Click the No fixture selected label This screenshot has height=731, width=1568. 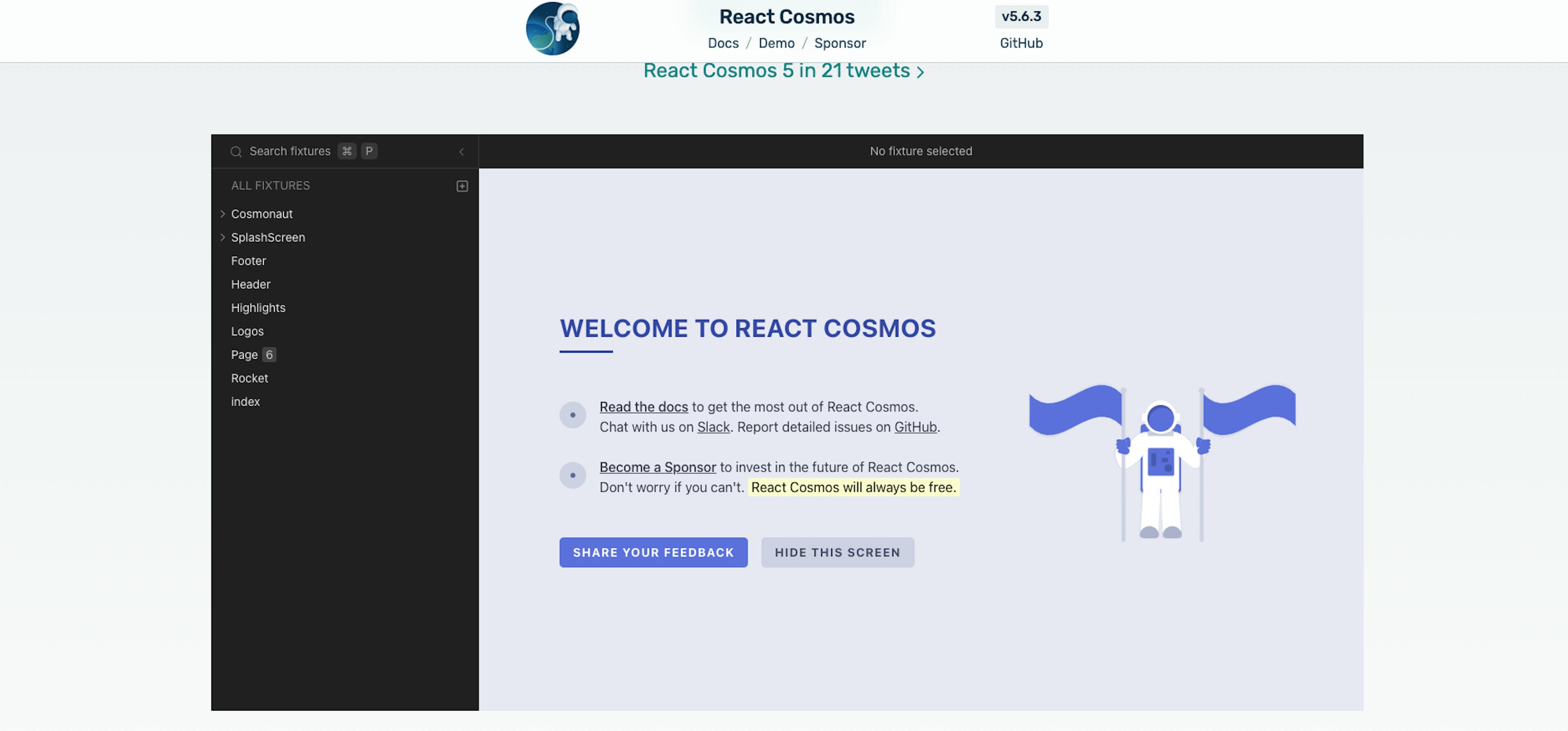pos(920,151)
